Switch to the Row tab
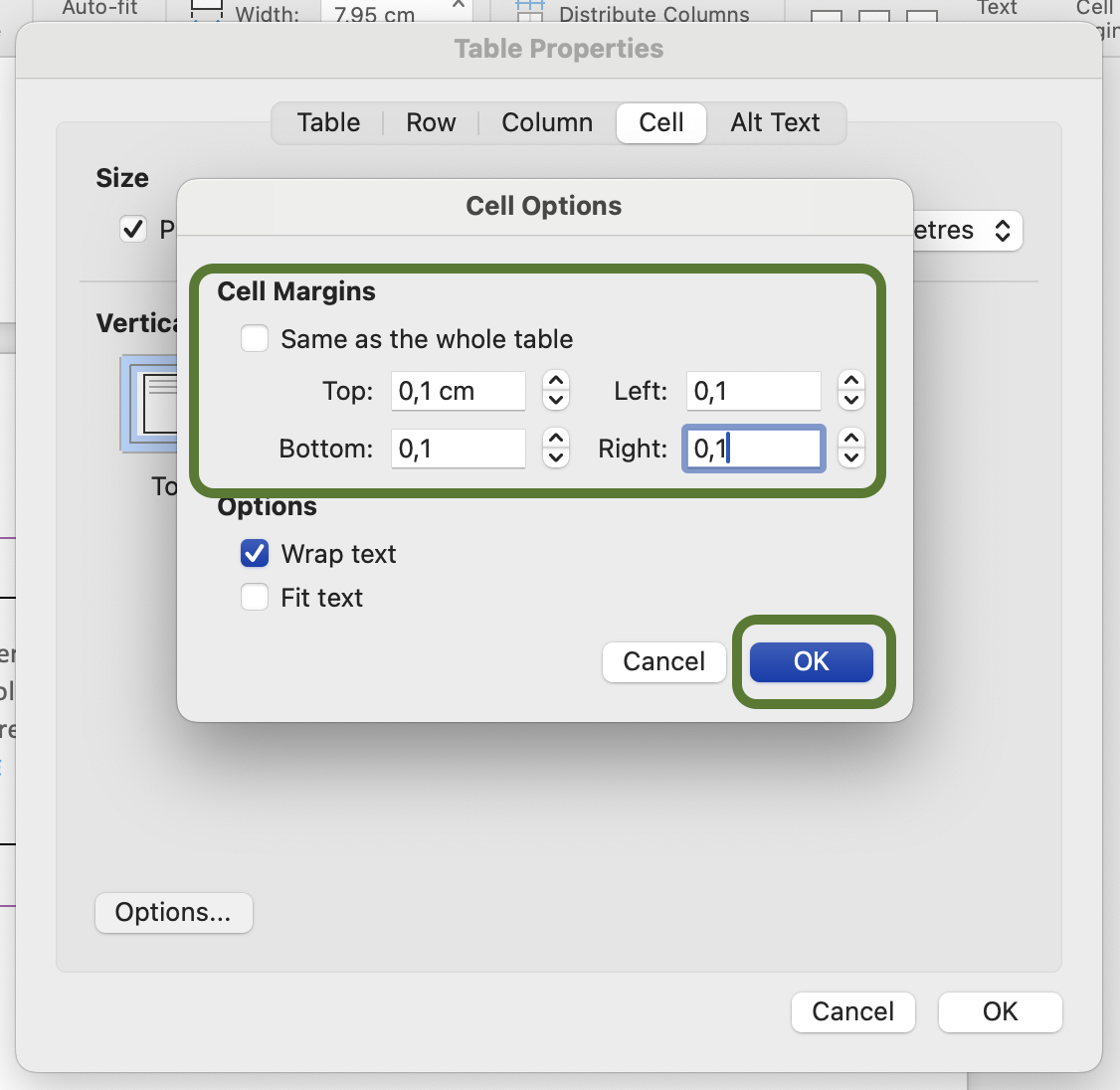The image size is (1120, 1090). click(x=431, y=123)
